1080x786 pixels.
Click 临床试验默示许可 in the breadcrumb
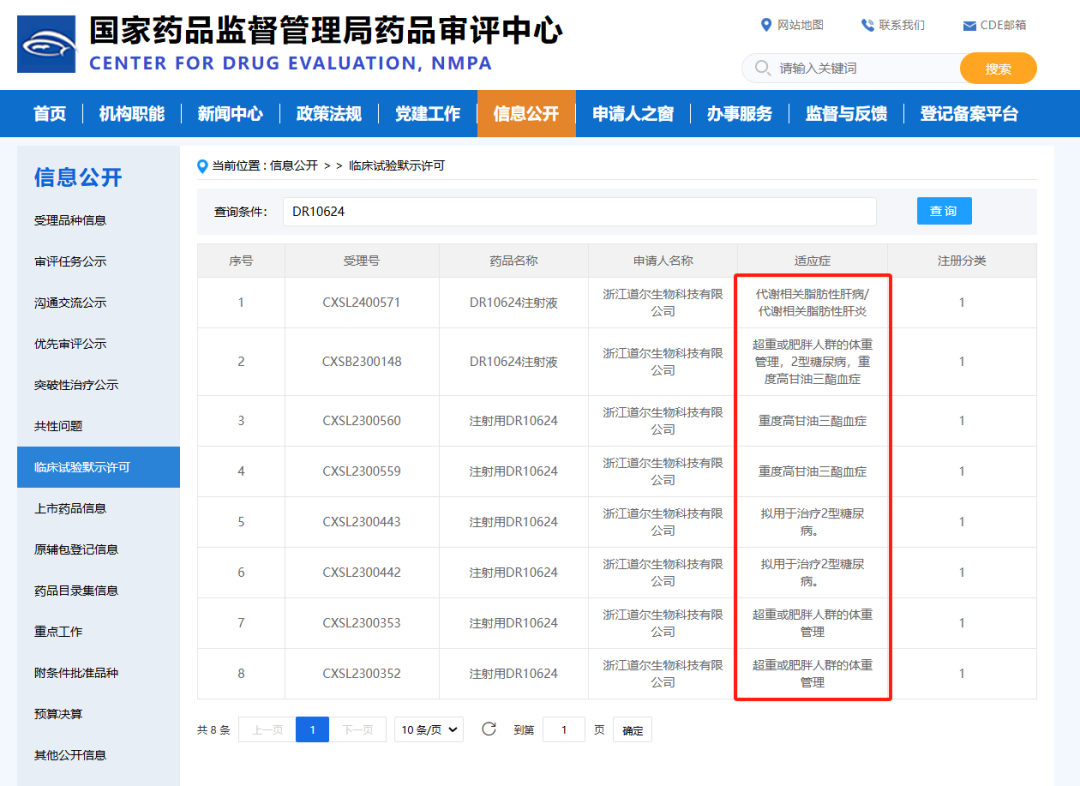(397, 166)
